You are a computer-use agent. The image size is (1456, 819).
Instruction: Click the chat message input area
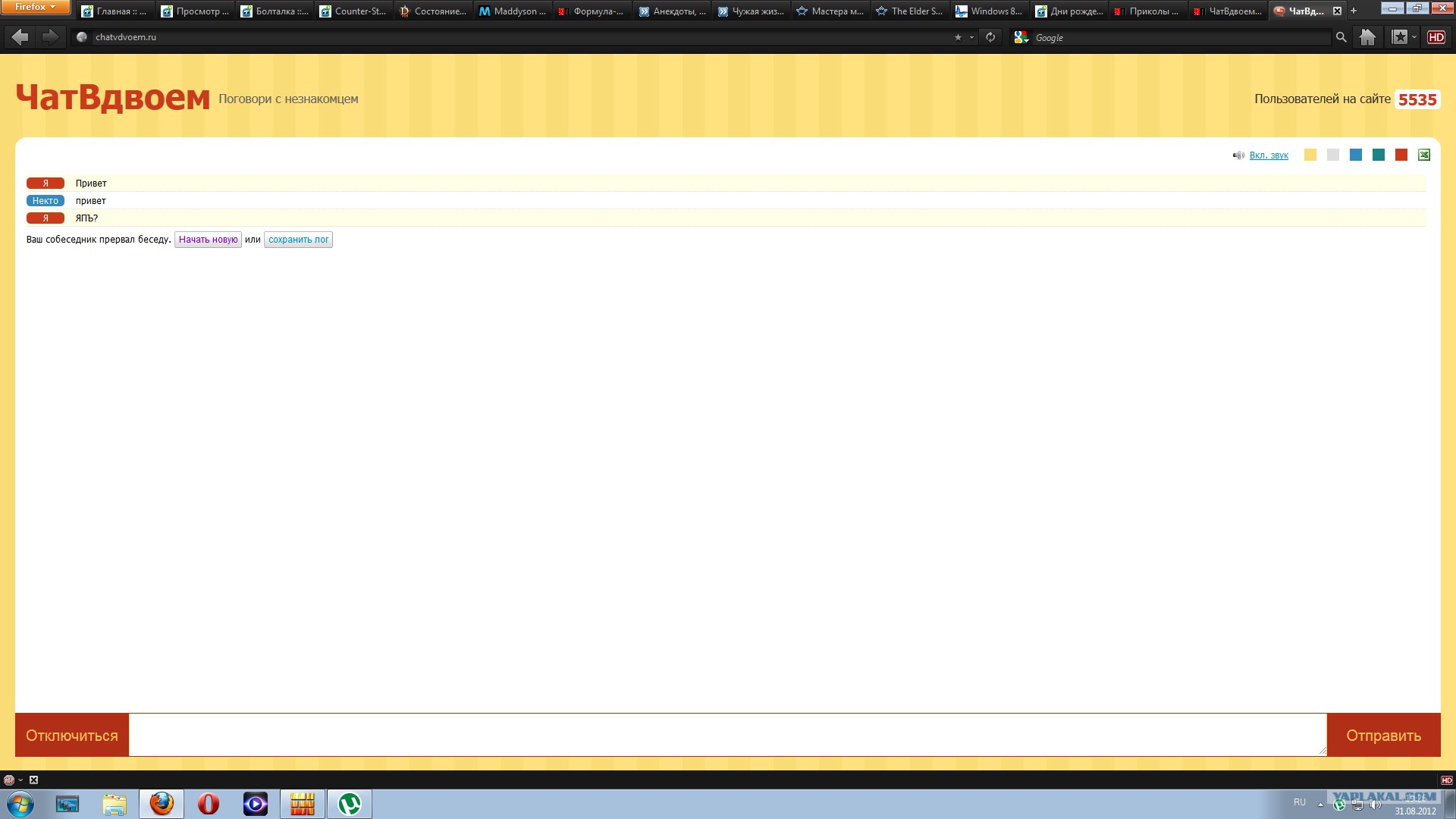pyautogui.click(x=728, y=735)
